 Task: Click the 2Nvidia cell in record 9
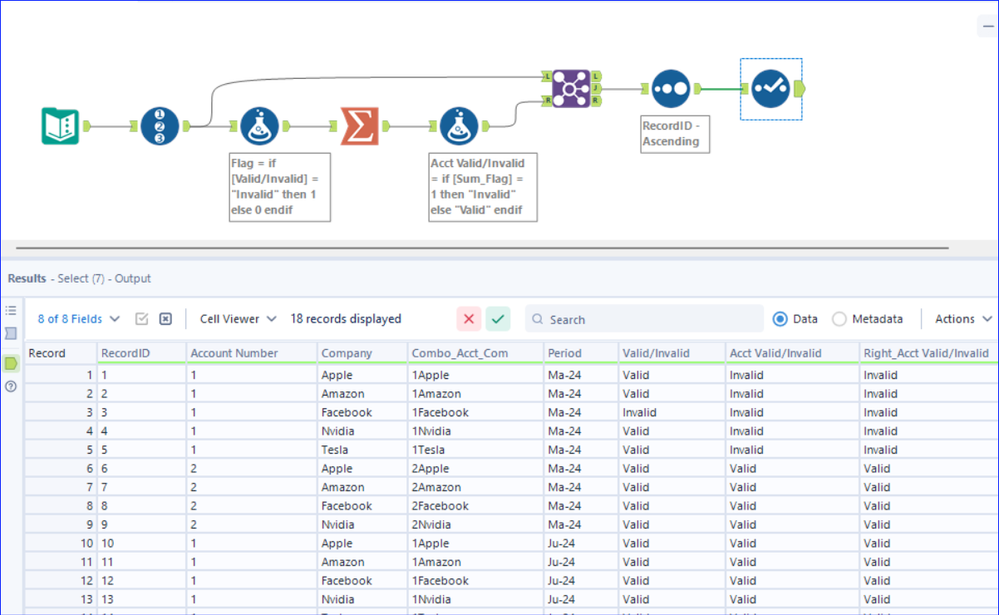pos(475,525)
